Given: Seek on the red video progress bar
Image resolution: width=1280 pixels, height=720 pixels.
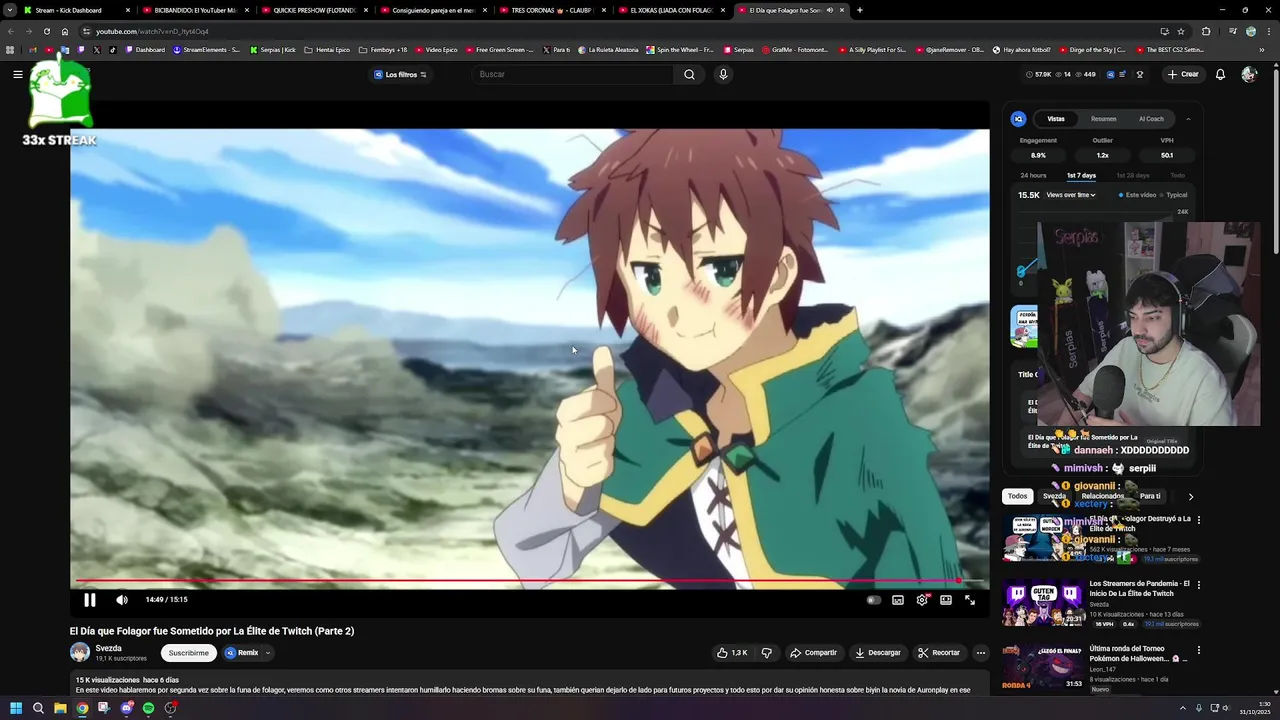Looking at the screenshot, I should coord(530,580).
